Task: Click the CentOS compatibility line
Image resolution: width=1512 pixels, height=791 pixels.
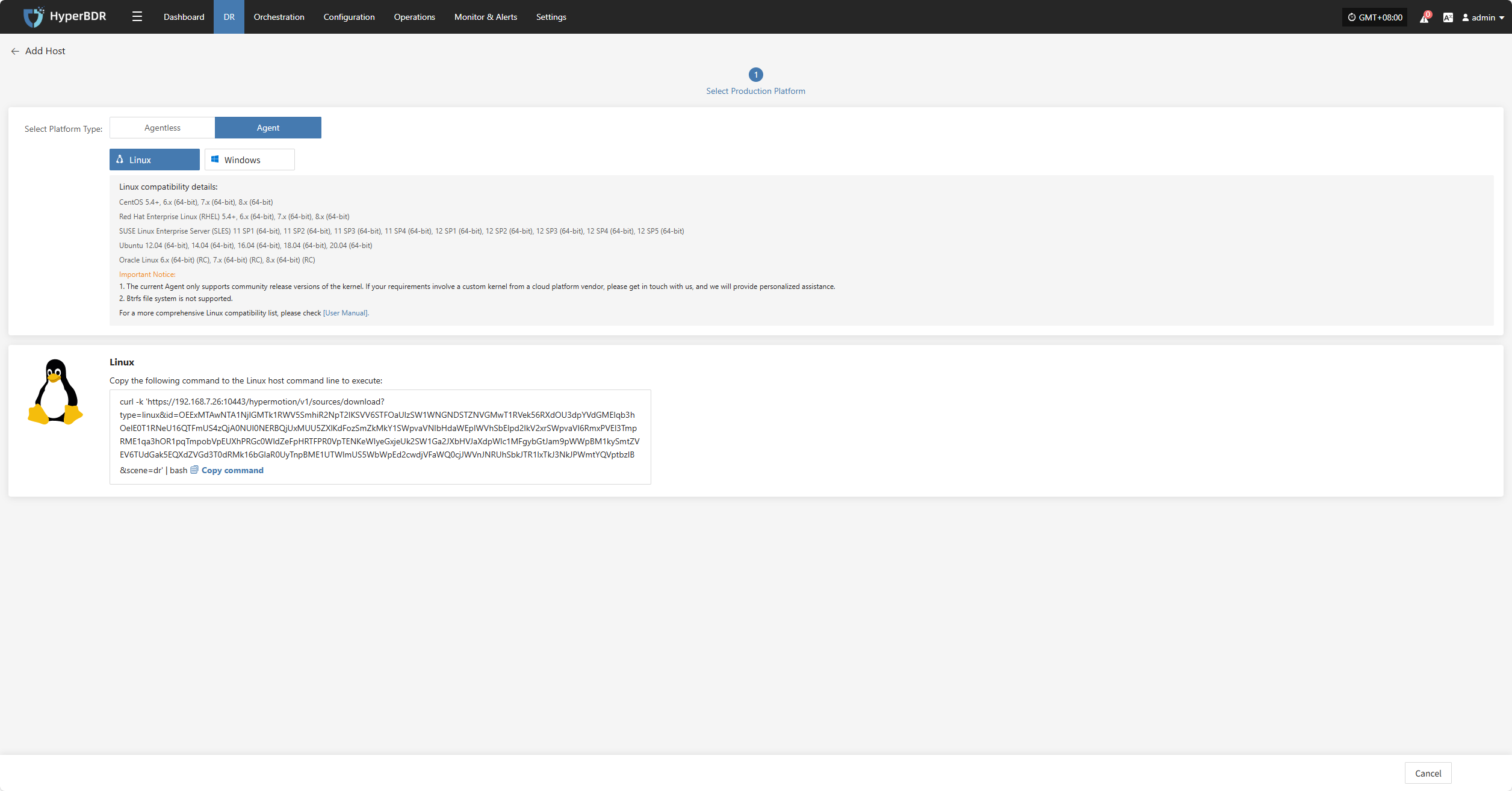Action: pos(196,202)
